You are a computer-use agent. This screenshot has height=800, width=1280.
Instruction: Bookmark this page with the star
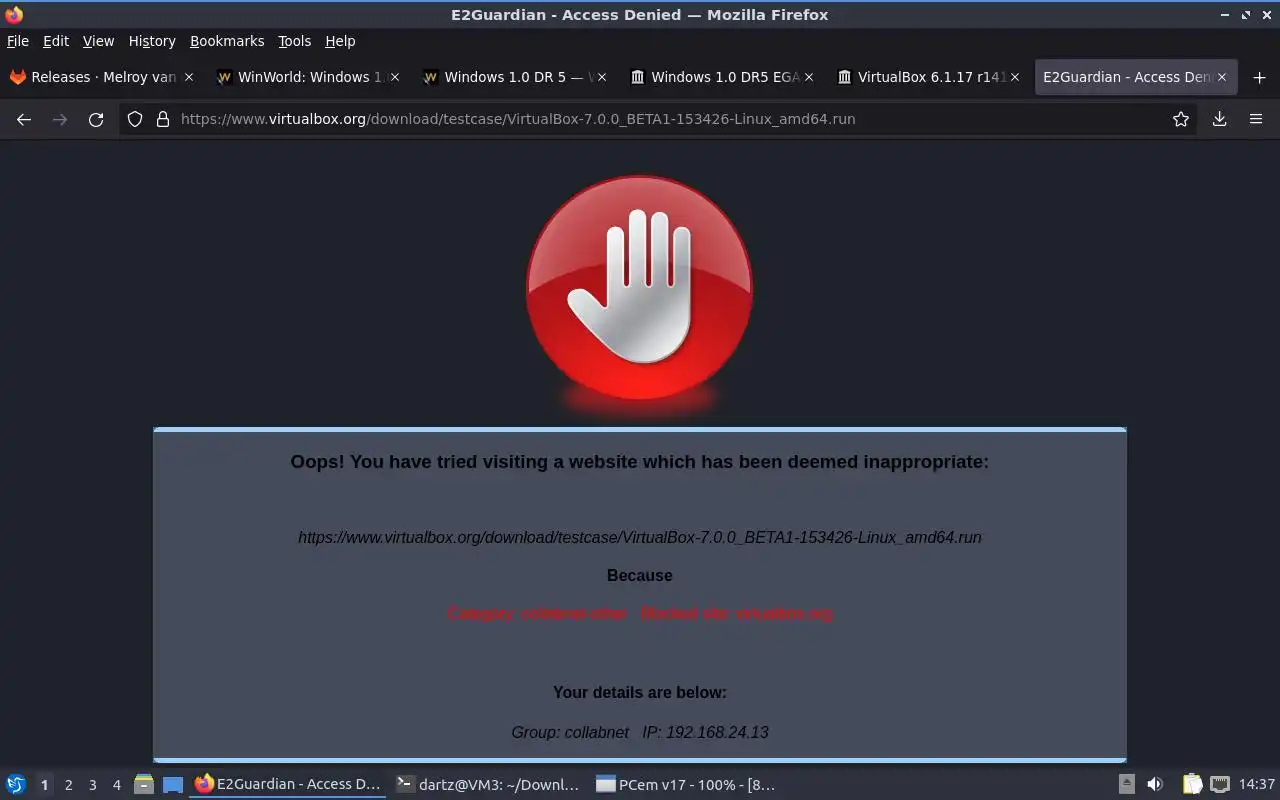(x=1181, y=119)
